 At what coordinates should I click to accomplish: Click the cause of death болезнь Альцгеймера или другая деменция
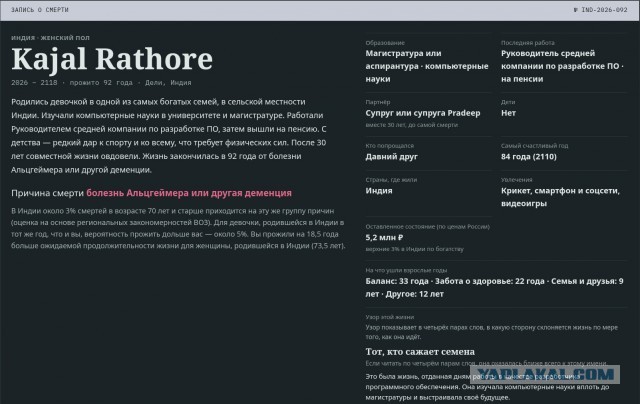189,193
